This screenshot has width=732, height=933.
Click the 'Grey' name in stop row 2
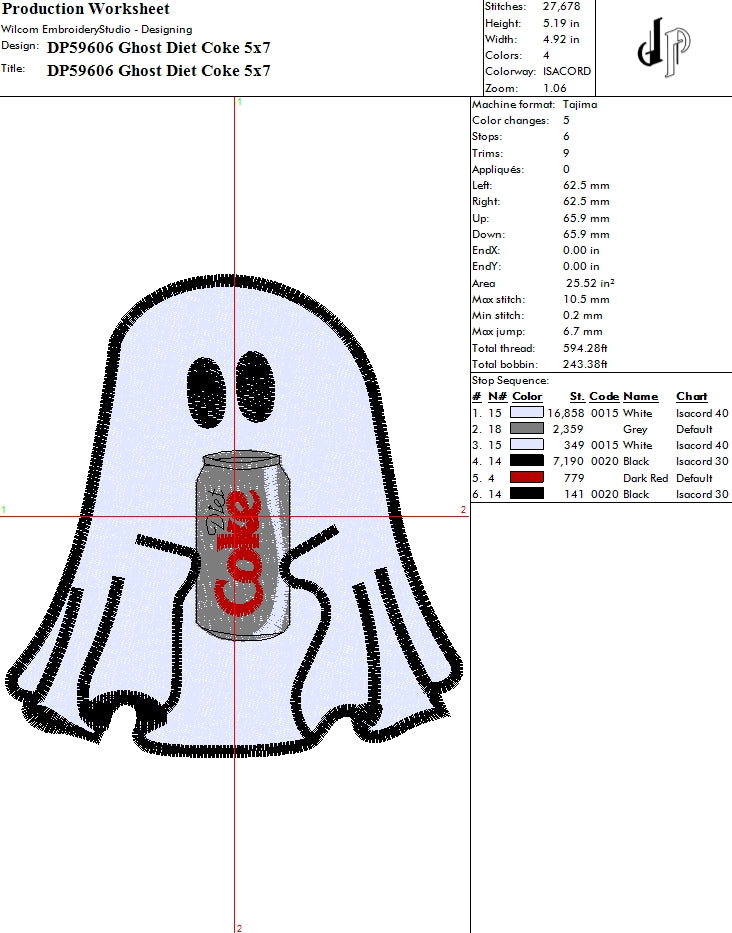click(635, 429)
